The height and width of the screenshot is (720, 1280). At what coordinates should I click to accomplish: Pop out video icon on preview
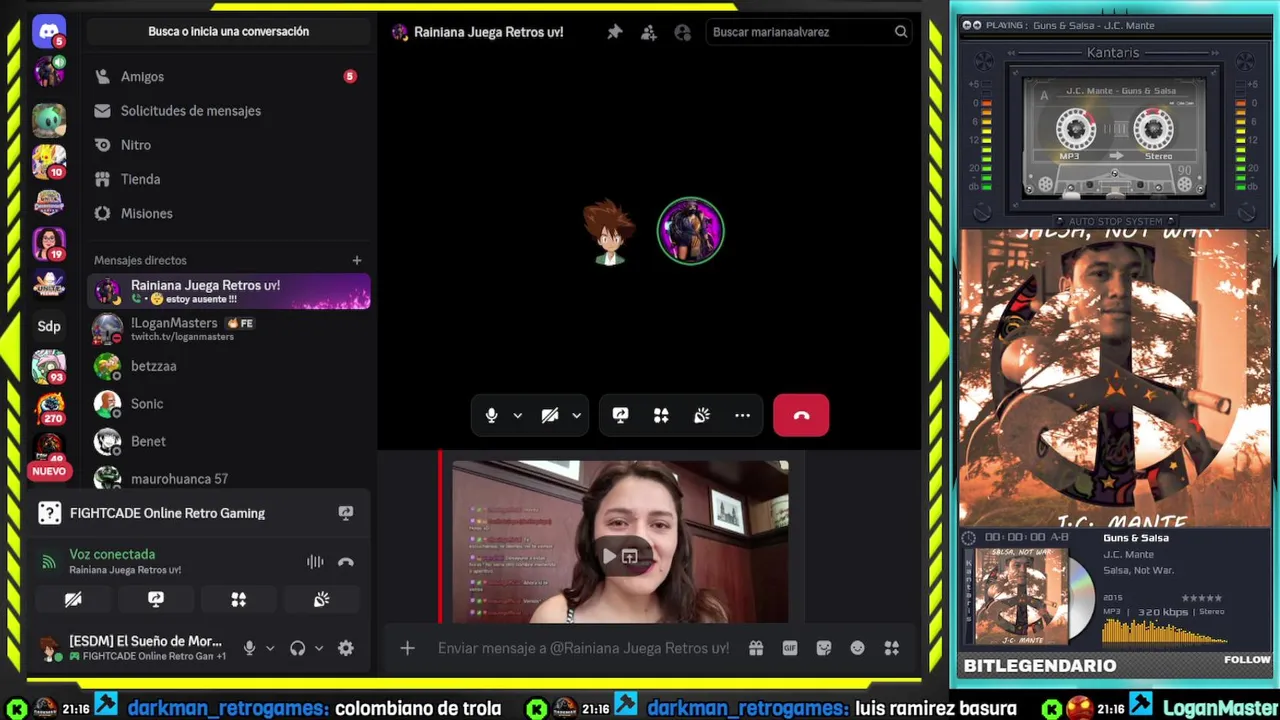pyautogui.click(x=630, y=556)
